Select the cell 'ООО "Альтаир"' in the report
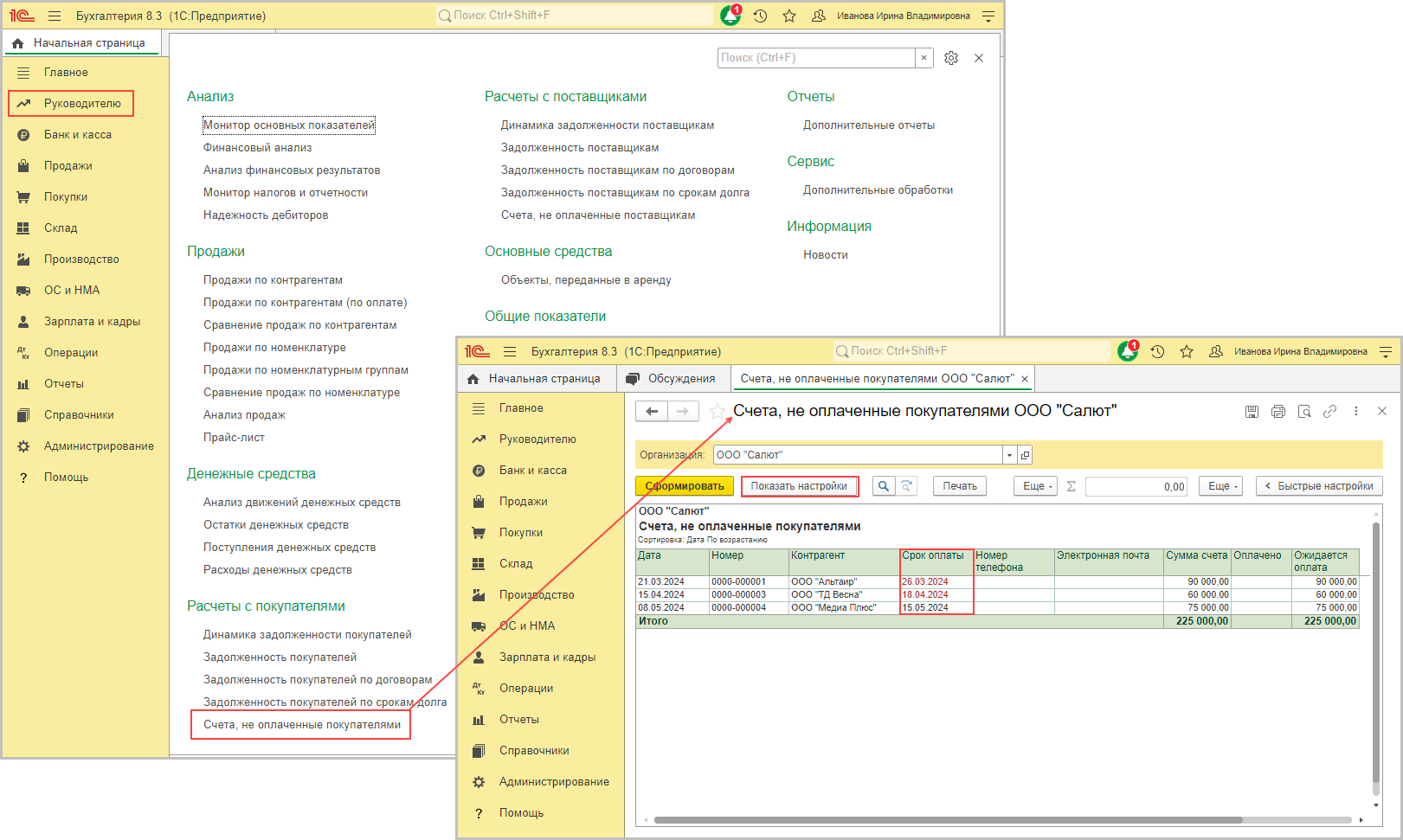 point(844,582)
